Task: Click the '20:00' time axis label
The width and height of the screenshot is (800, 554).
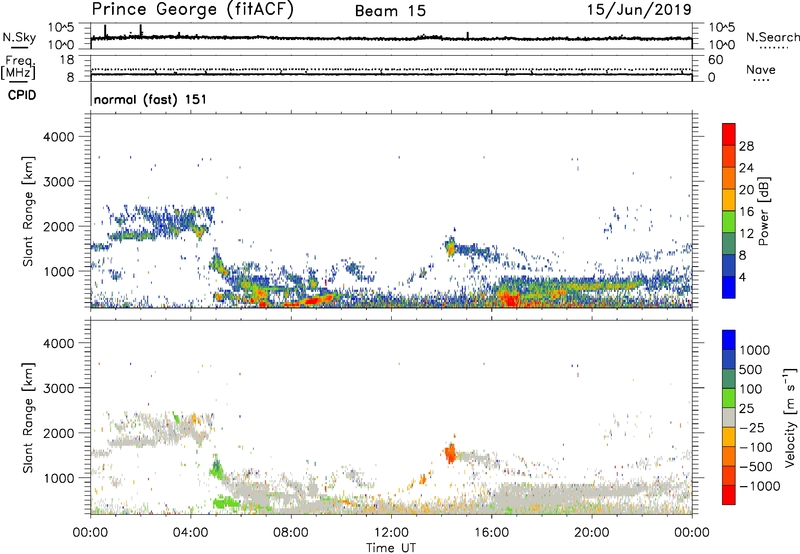Action: point(591,533)
